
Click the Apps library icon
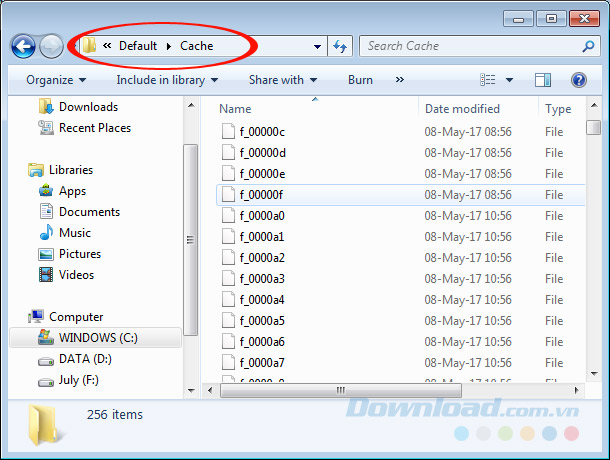point(46,191)
